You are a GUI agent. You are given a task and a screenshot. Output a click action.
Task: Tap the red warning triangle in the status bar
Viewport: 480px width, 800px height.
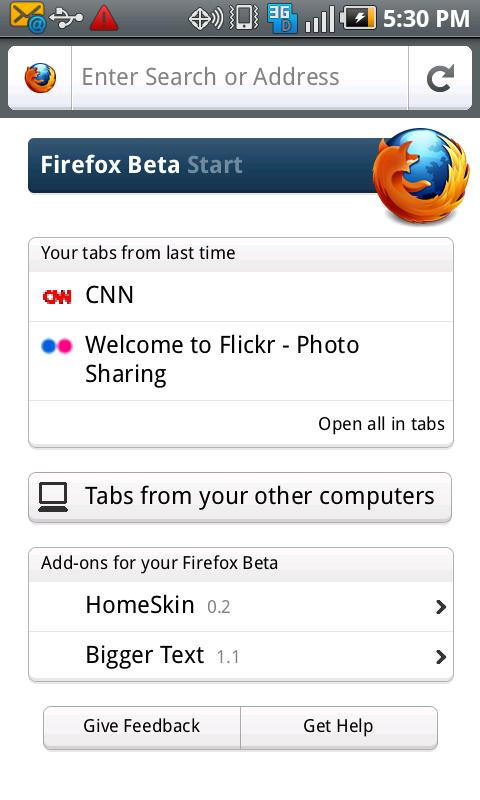point(104,19)
